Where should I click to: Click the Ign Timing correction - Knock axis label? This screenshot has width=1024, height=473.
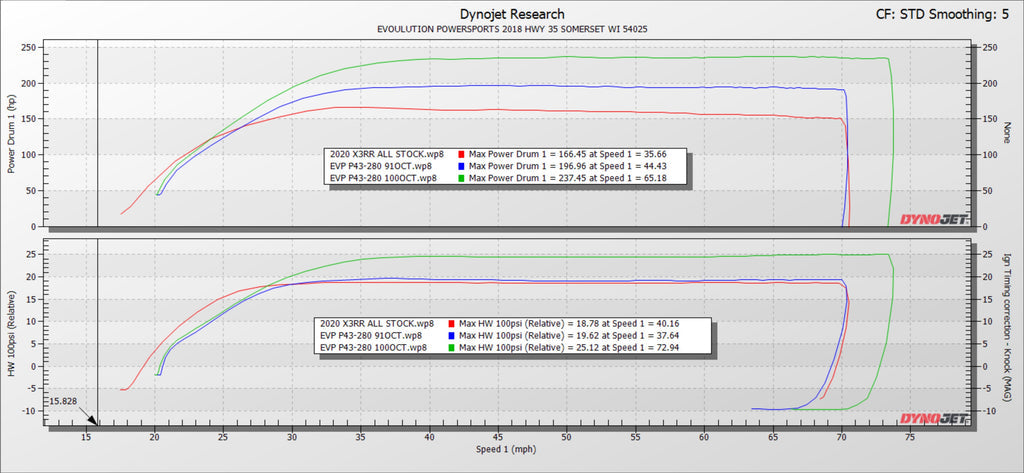[1007, 333]
